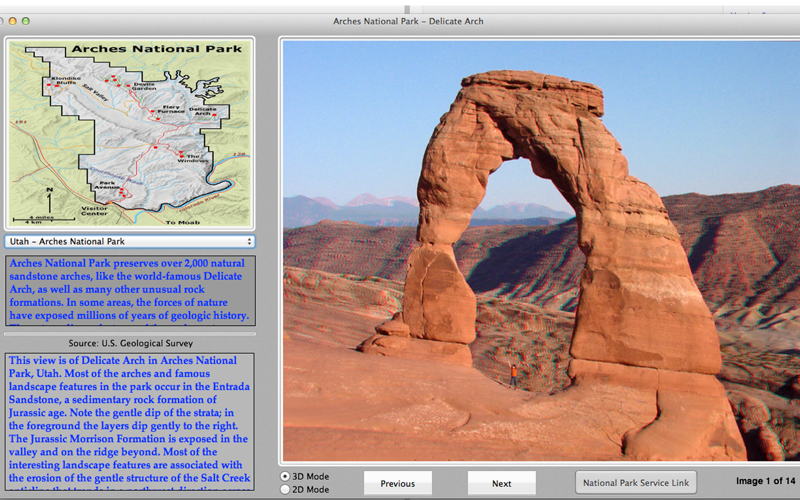Viewport: 800px width, 500px height.
Task: Click The Windows marker on the map
Action: click(x=181, y=153)
